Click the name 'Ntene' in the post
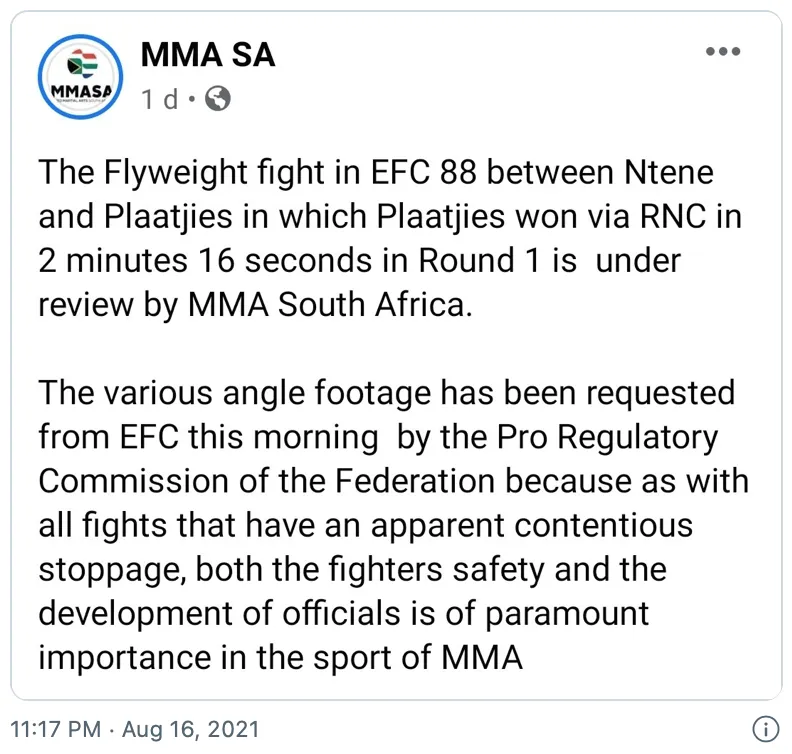 [669, 172]
